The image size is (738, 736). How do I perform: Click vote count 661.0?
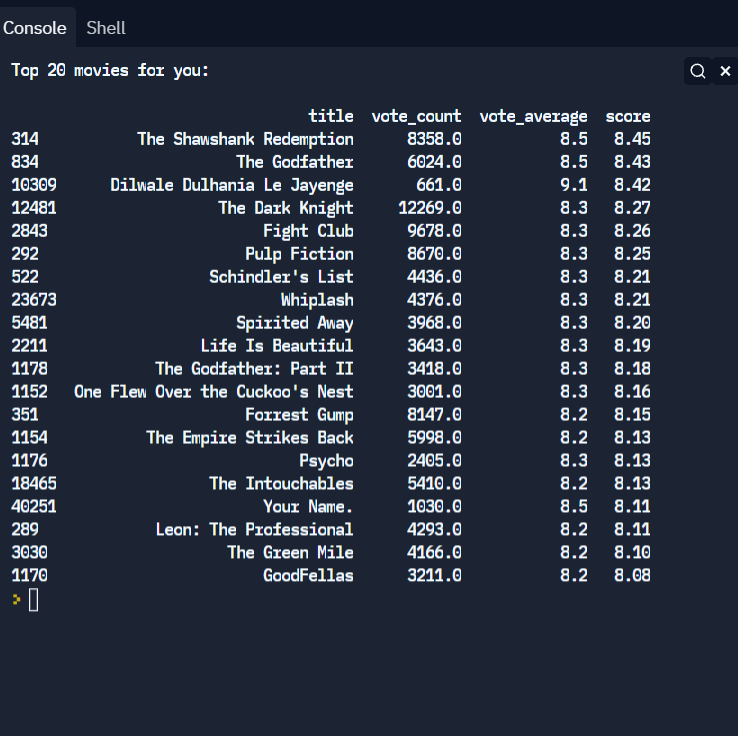pyautogui.click(x=439, y=185)
